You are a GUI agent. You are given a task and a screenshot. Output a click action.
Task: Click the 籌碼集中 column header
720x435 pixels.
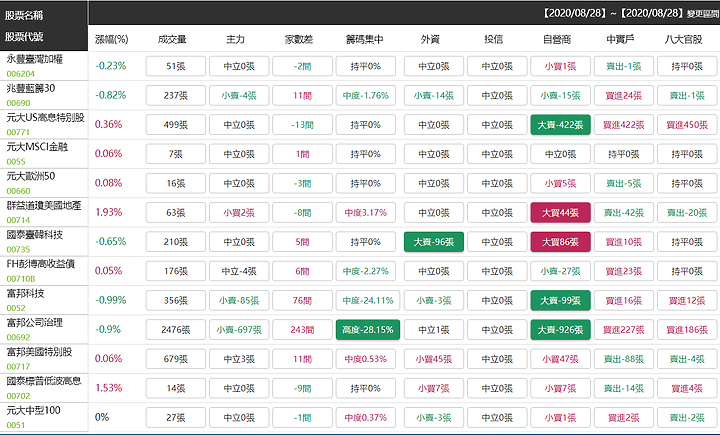[x=364, y=40]
